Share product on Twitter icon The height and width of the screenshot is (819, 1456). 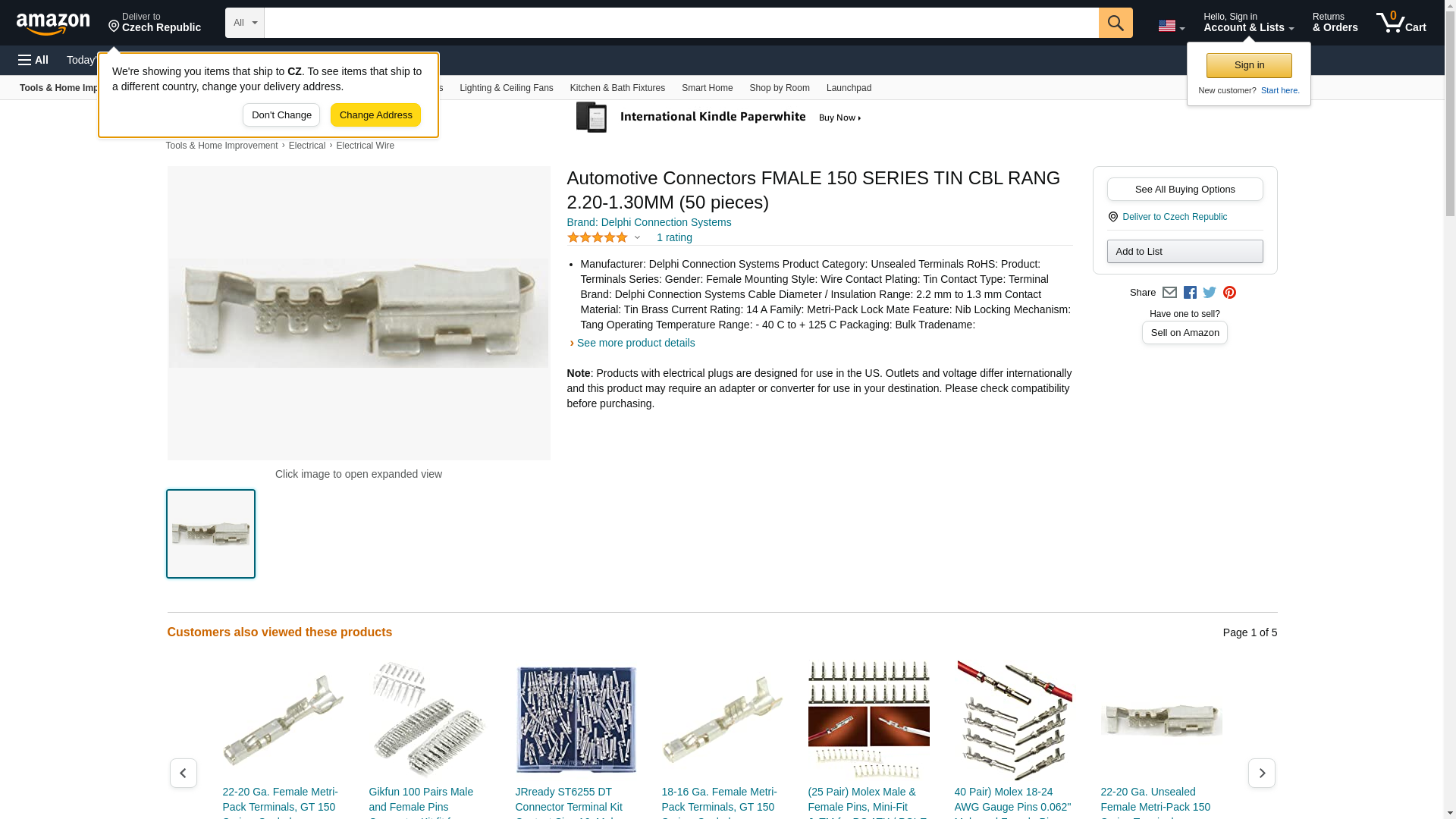click(x=1210, y=293)
